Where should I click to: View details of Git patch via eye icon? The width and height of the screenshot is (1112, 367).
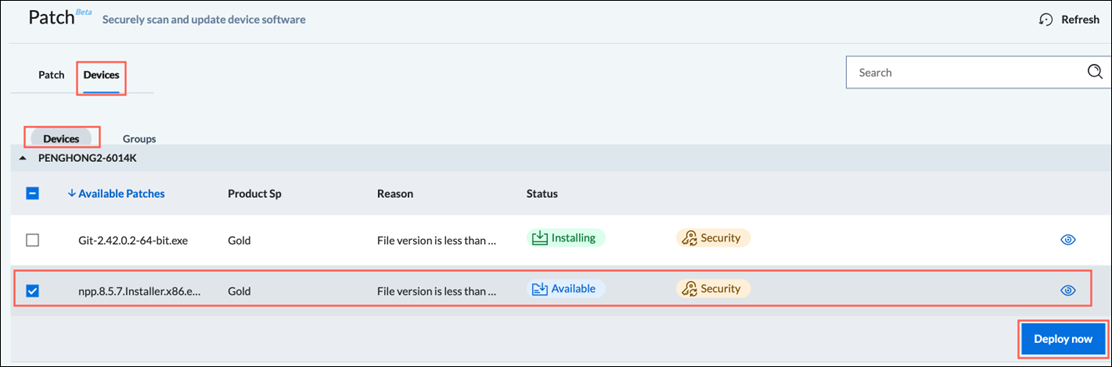click(x=1067, y=240)
